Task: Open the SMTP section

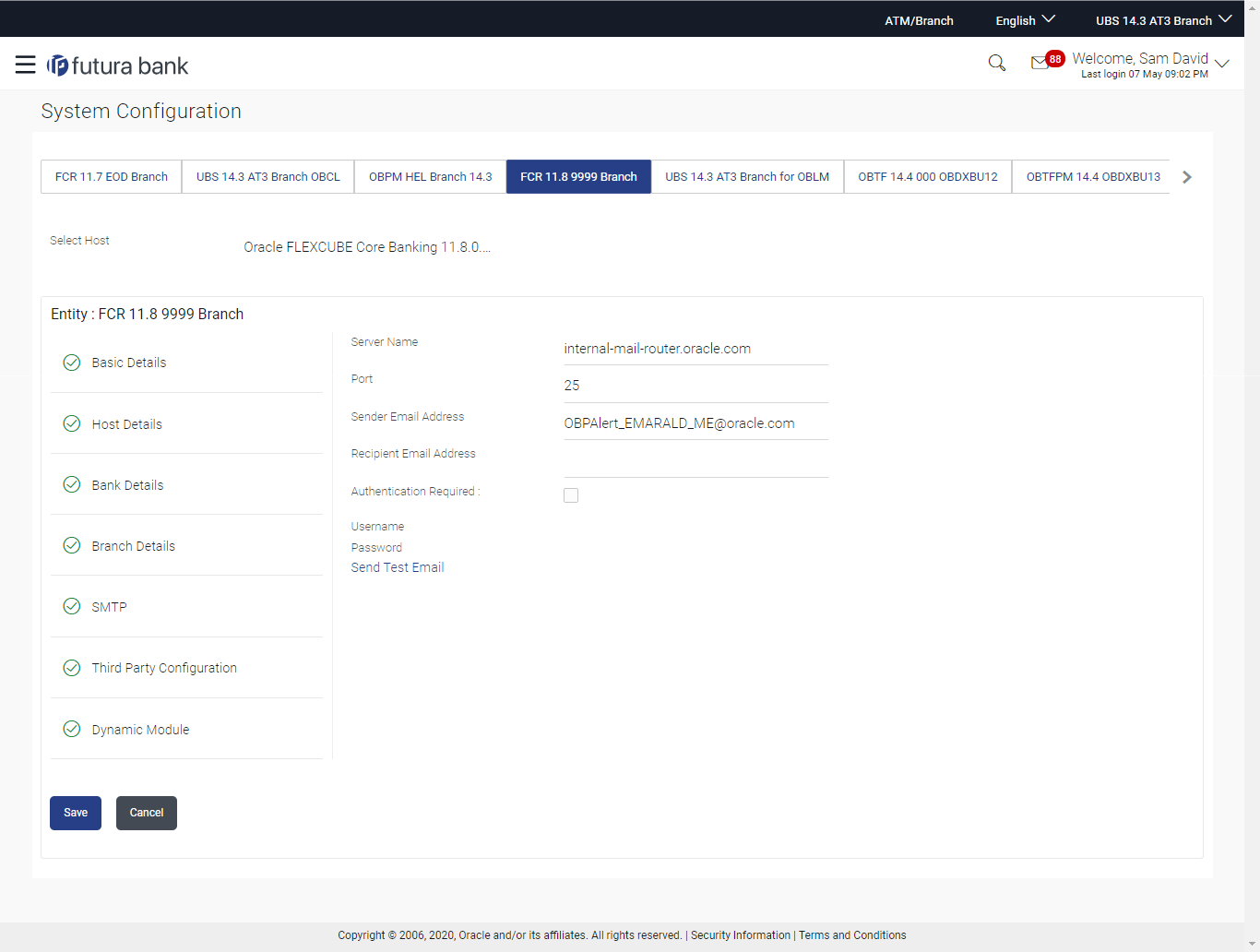Action: (186, 606)
